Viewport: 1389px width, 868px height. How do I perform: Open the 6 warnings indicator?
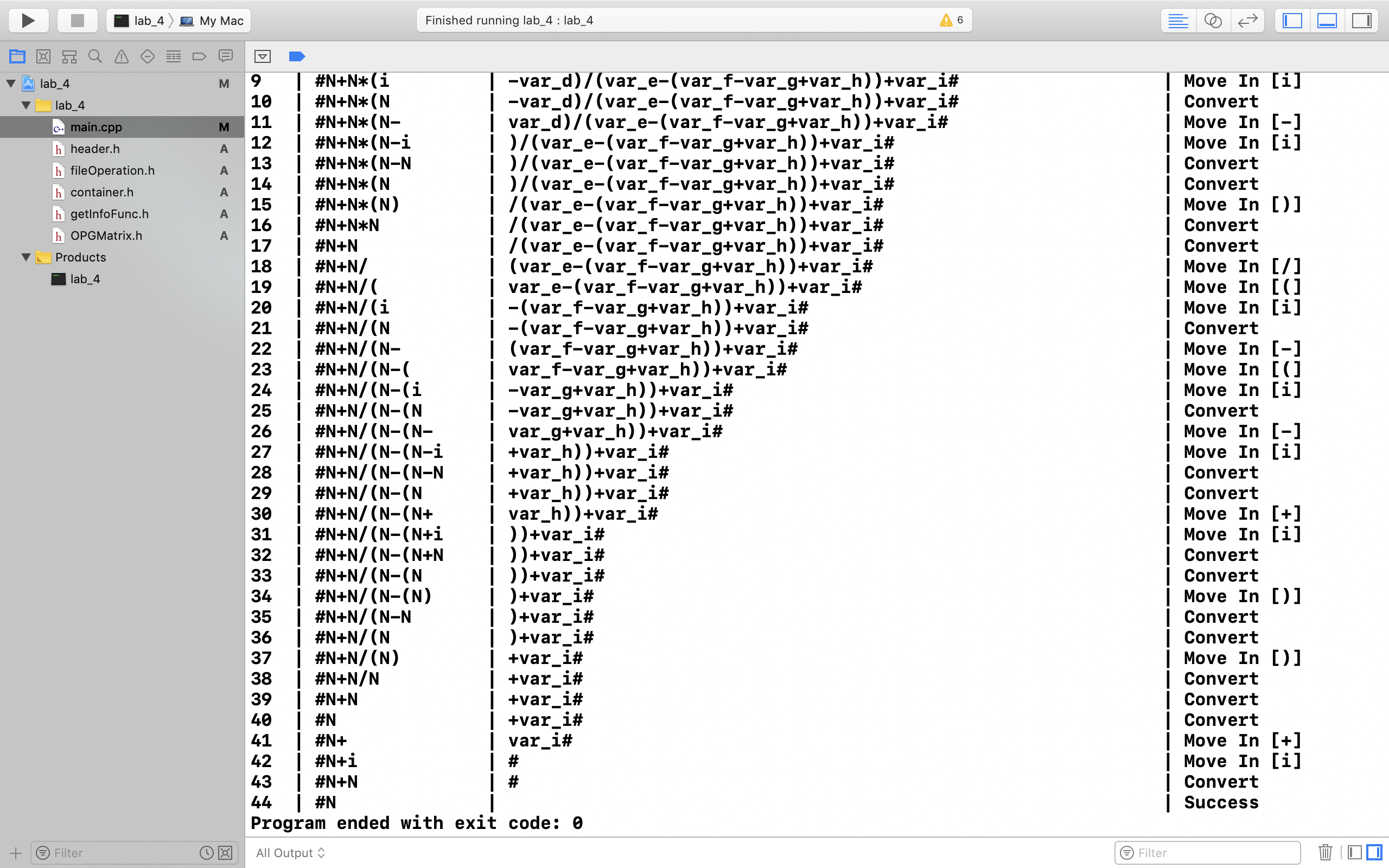pos(952,21)
